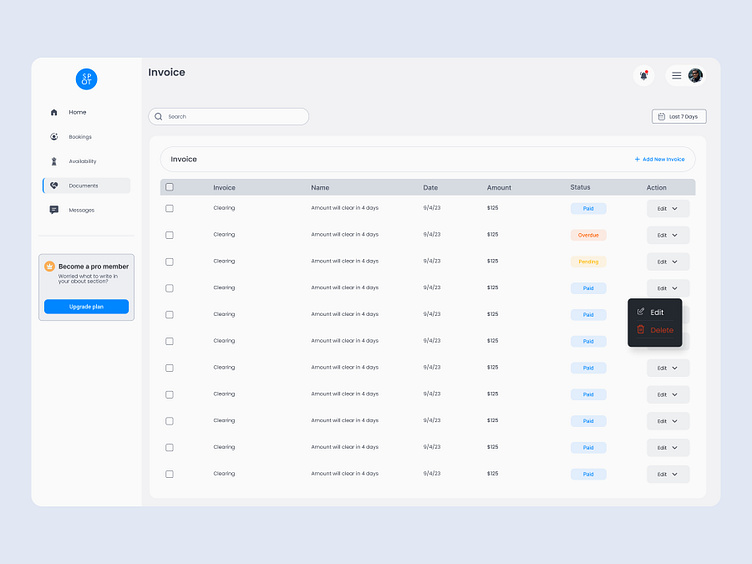This screenshot has width=752, height=564.
Task: Click into the Search field
Action: point(228,117)
